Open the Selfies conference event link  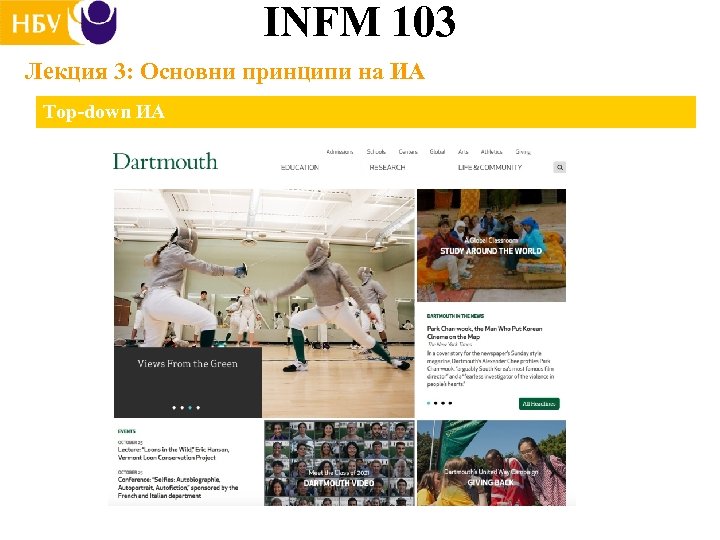pos(178,488)
